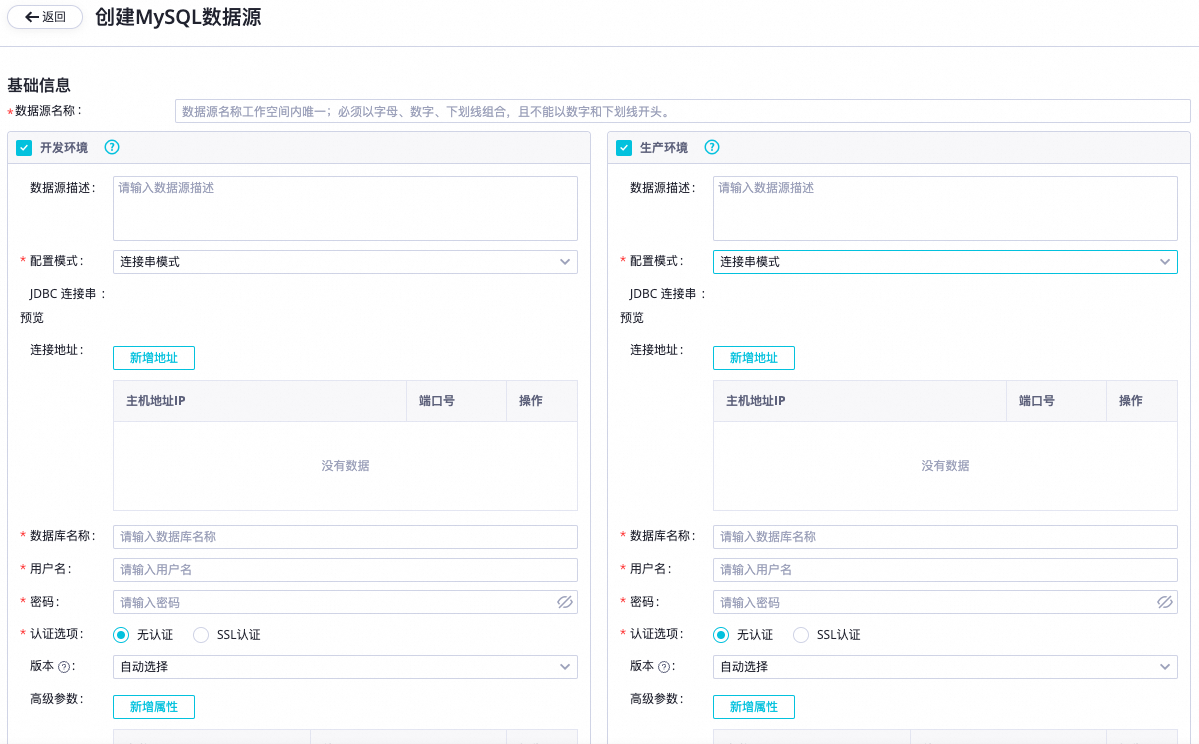Click the 创建MySQL数据源 page title
Image resolution: width=1199 pixels, height=744 pixels.
pyautogui.click(x=178, y=17)
